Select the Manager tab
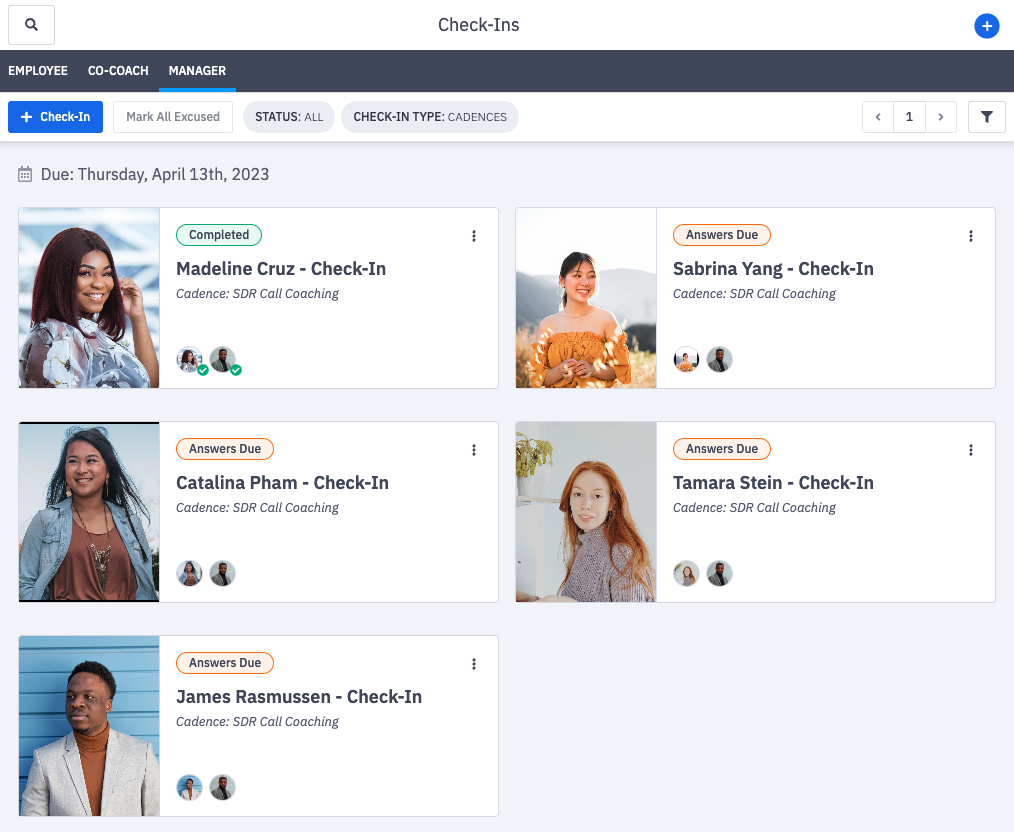 point(197,70)
